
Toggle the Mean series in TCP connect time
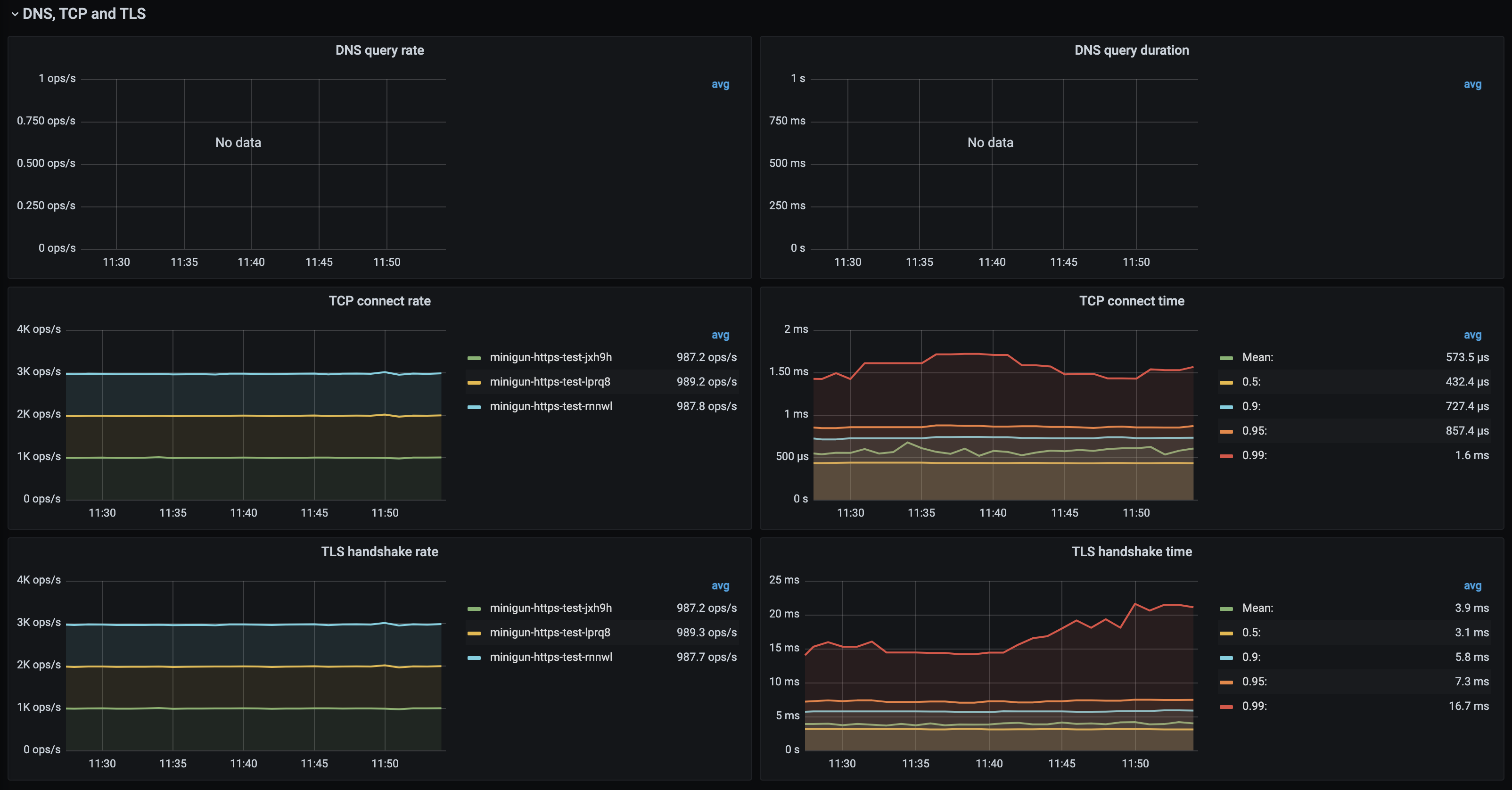point(1257,357)
